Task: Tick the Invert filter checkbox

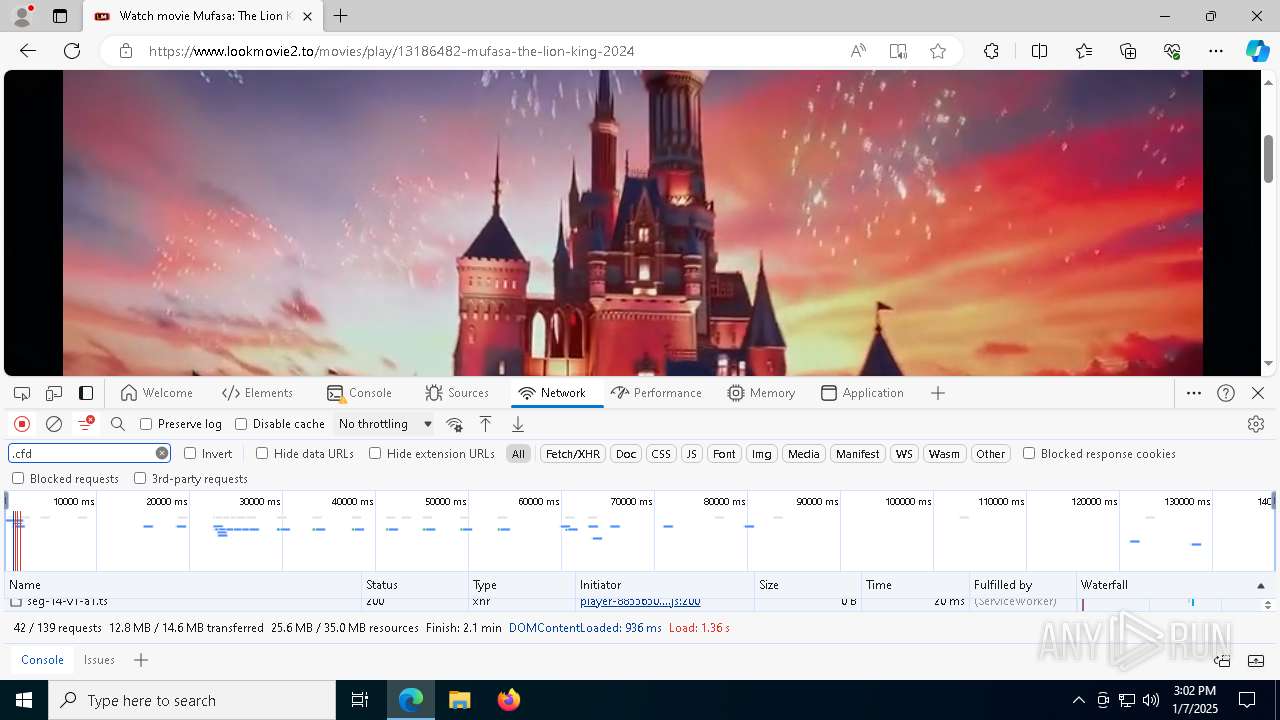Action: (190, 453)
